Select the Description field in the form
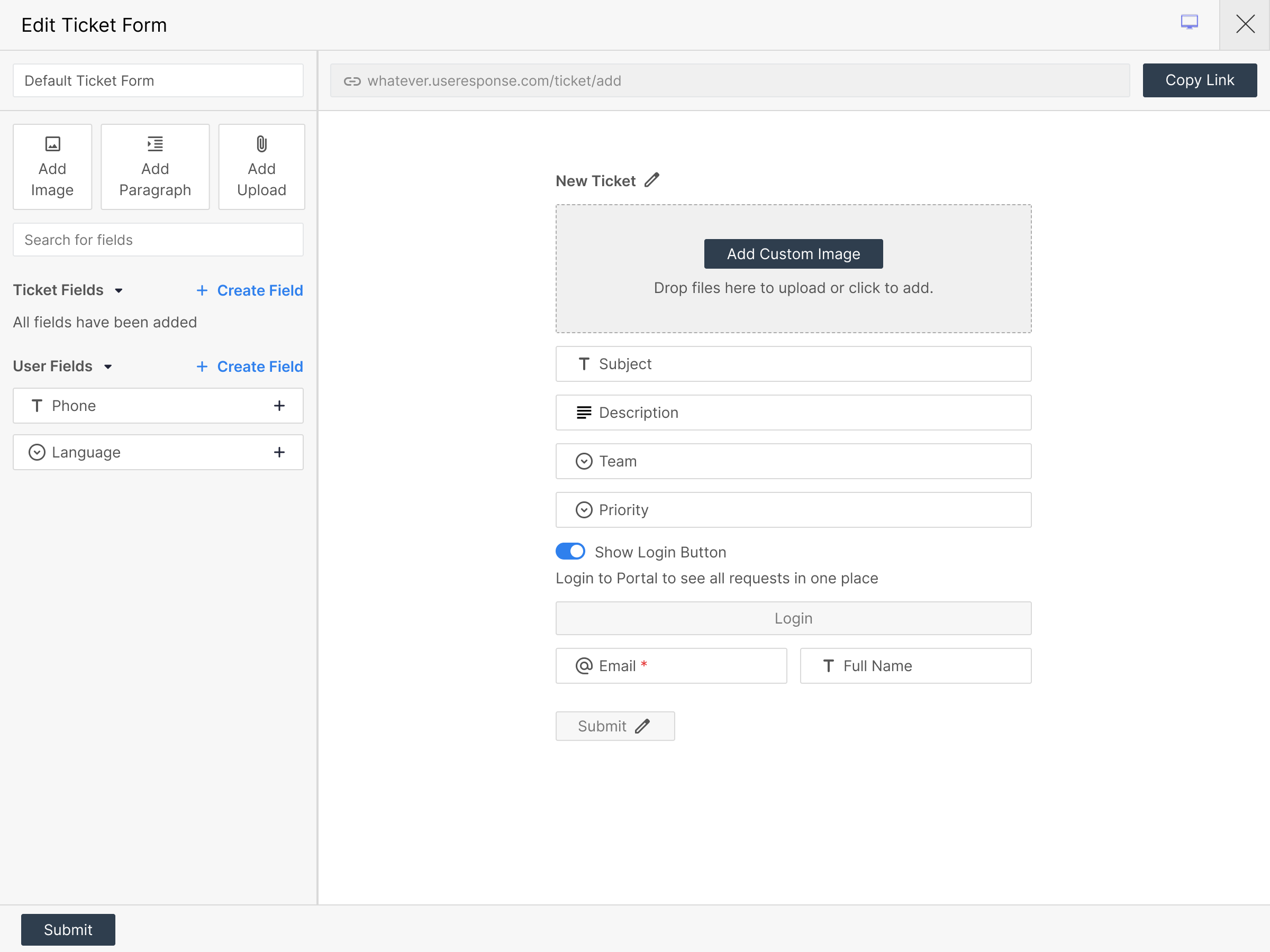Screen dimensions: 1270x952 (x=793, y=413)
